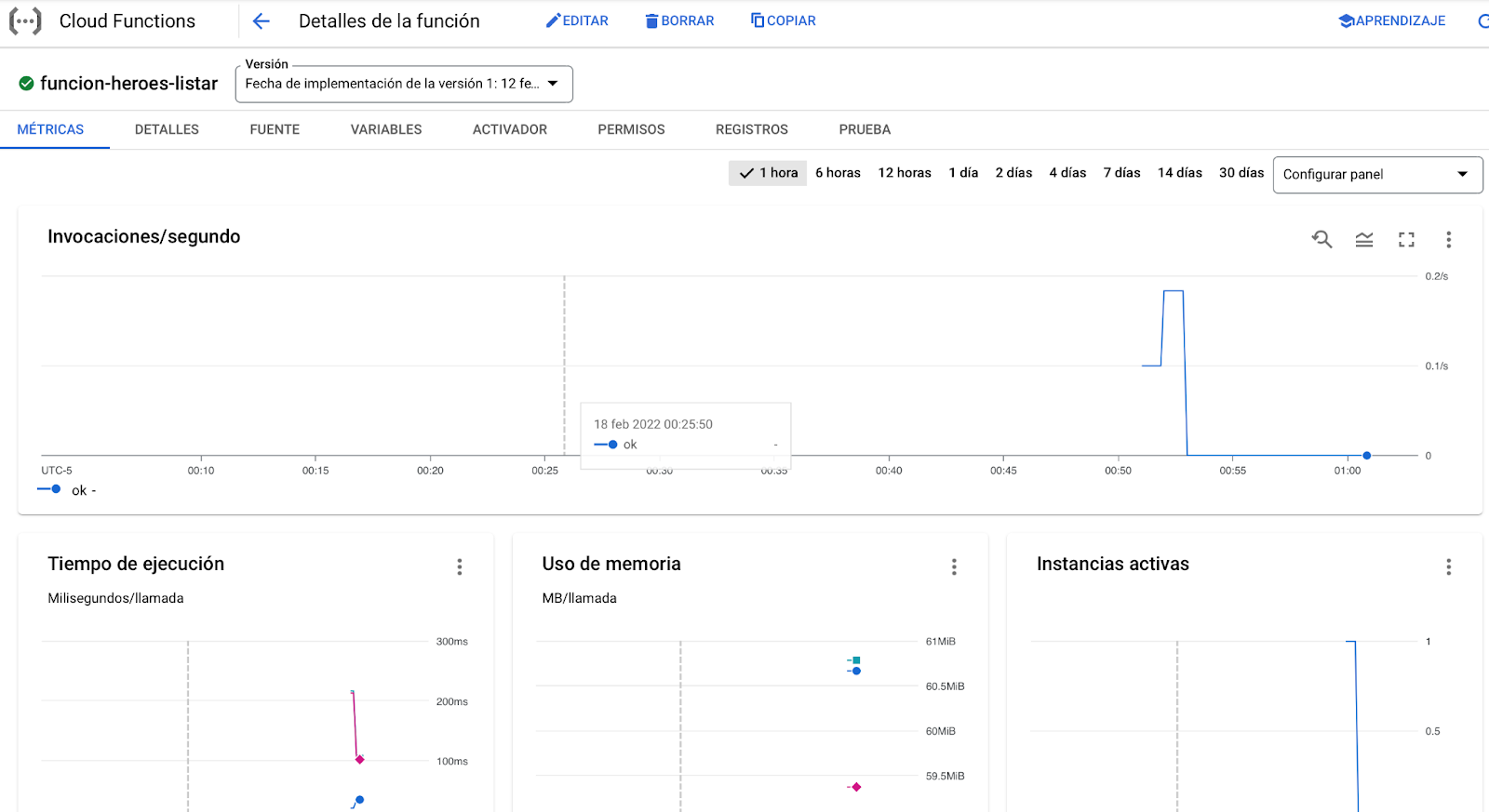Open more options for Tiempo de ejecución
Screen dimensions: 1489x812
(460, 566)
